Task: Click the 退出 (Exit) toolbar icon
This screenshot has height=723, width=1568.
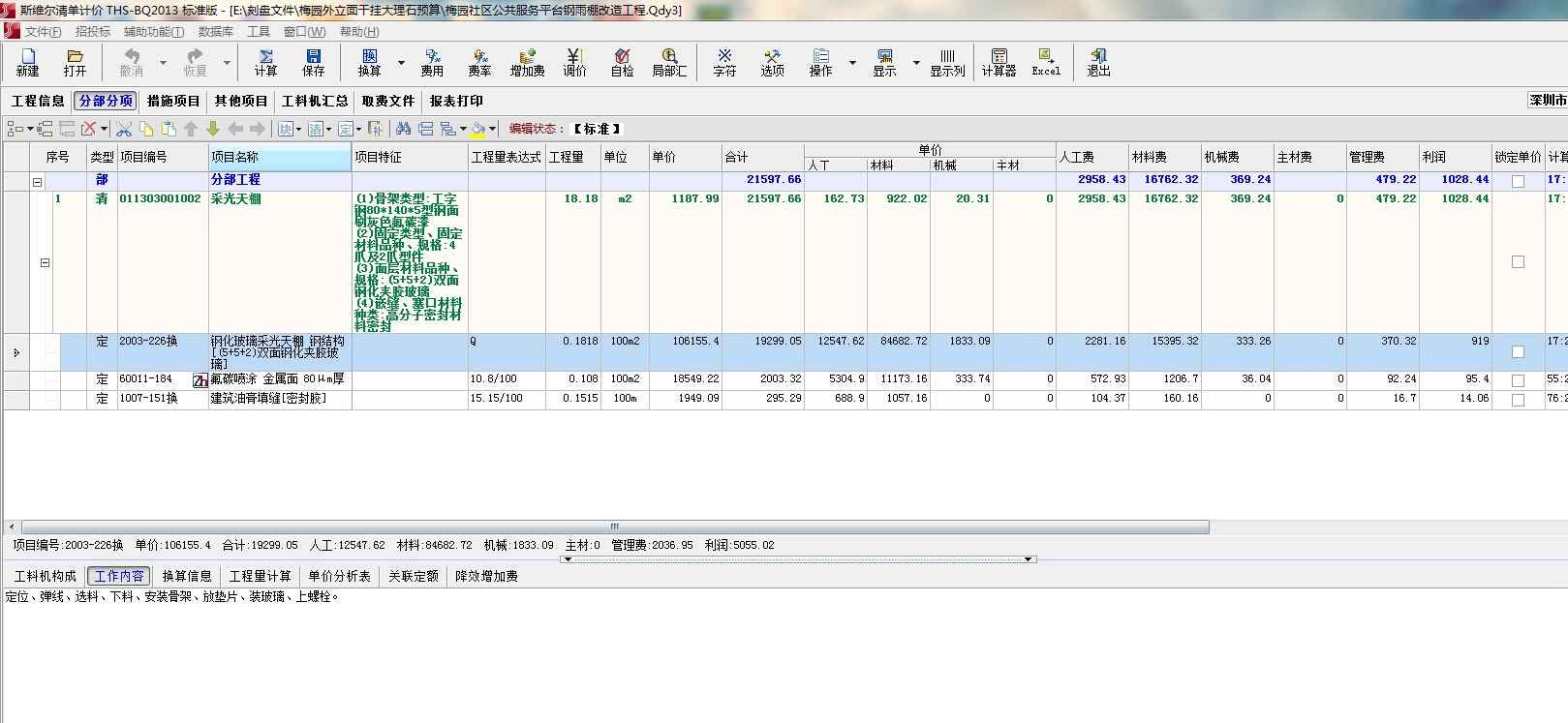Action: click(x=1098, y=63)
